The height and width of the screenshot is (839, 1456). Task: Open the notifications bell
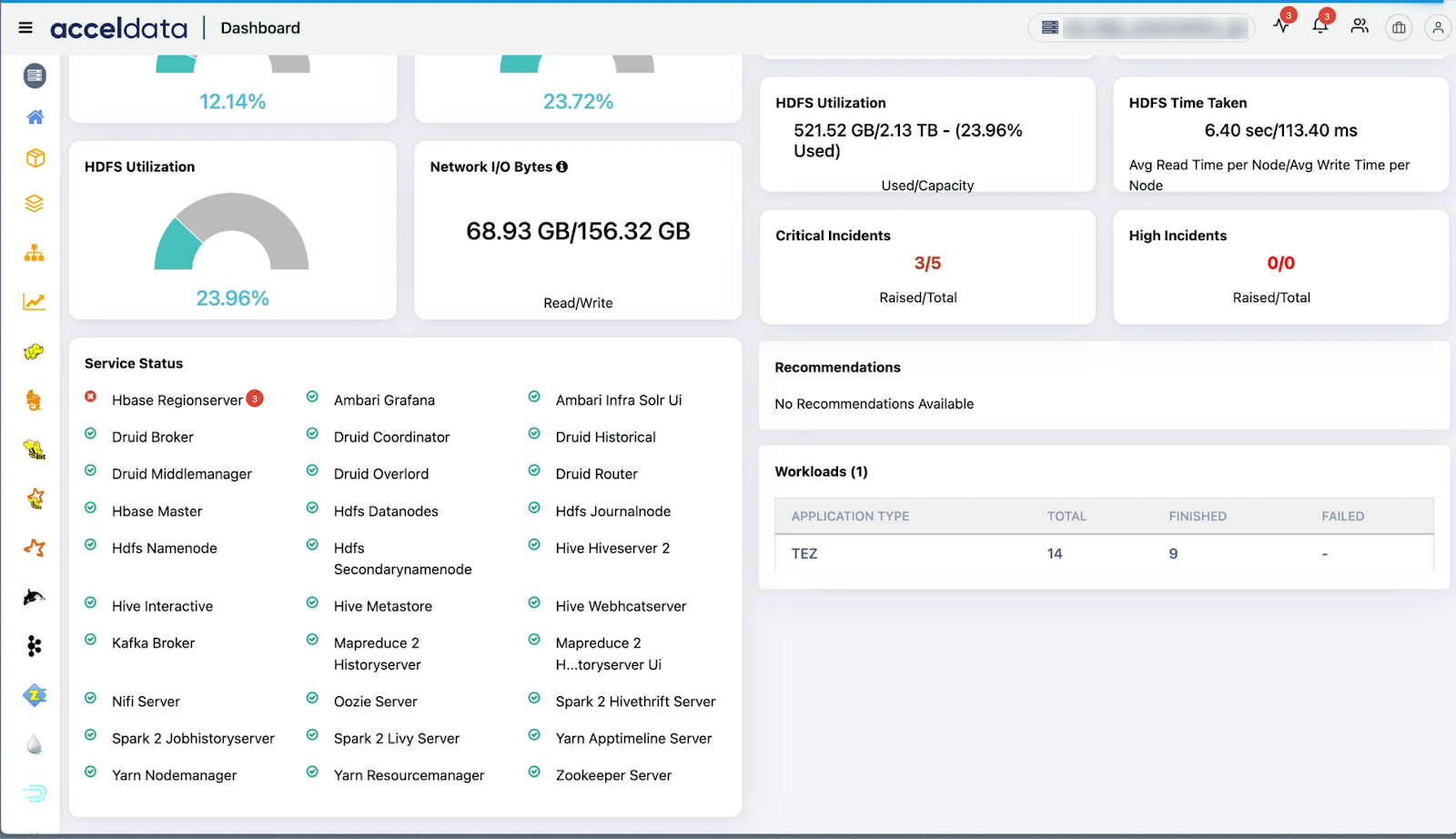[1320, 25]
